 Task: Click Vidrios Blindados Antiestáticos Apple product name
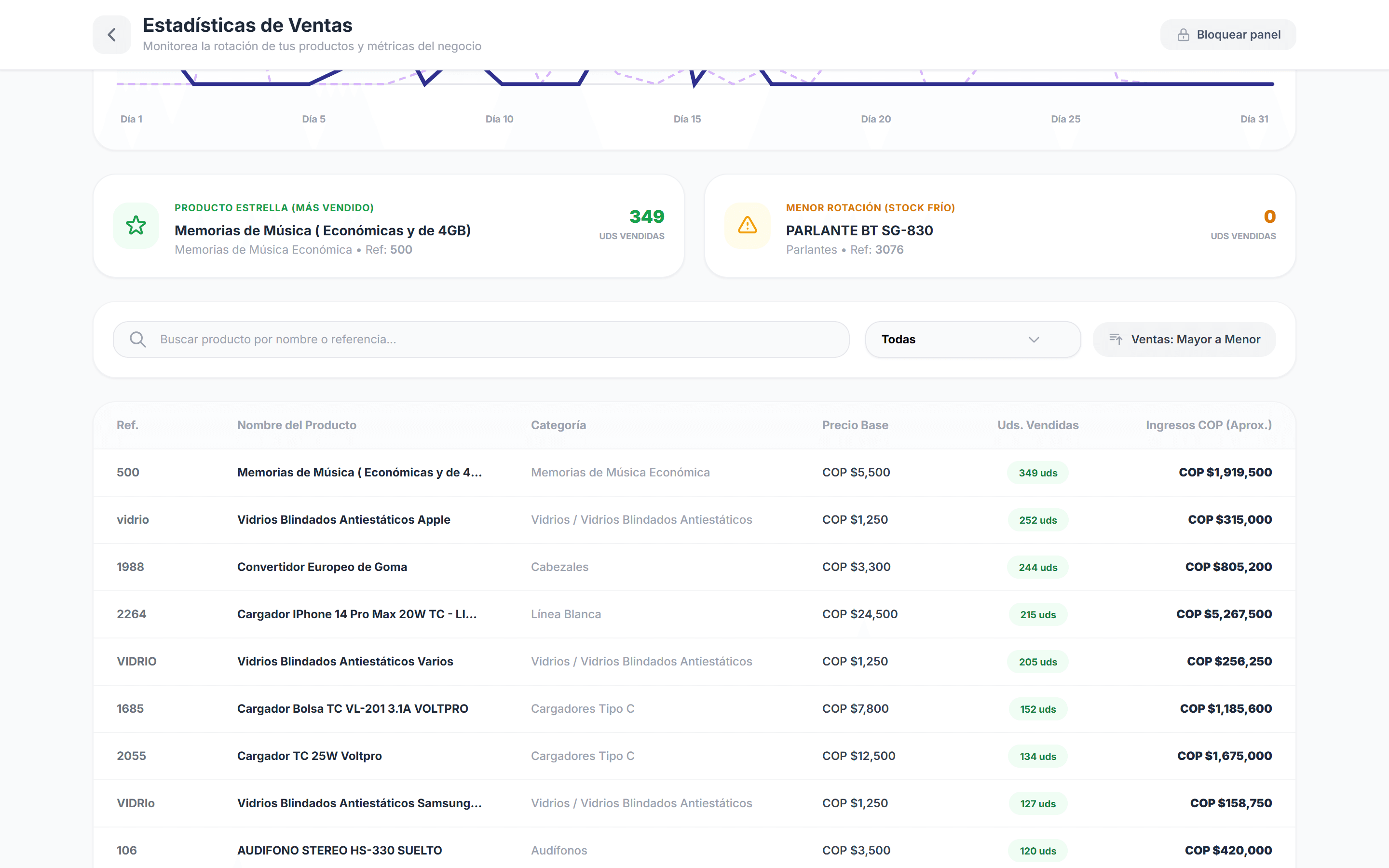(x=344, y=519)
